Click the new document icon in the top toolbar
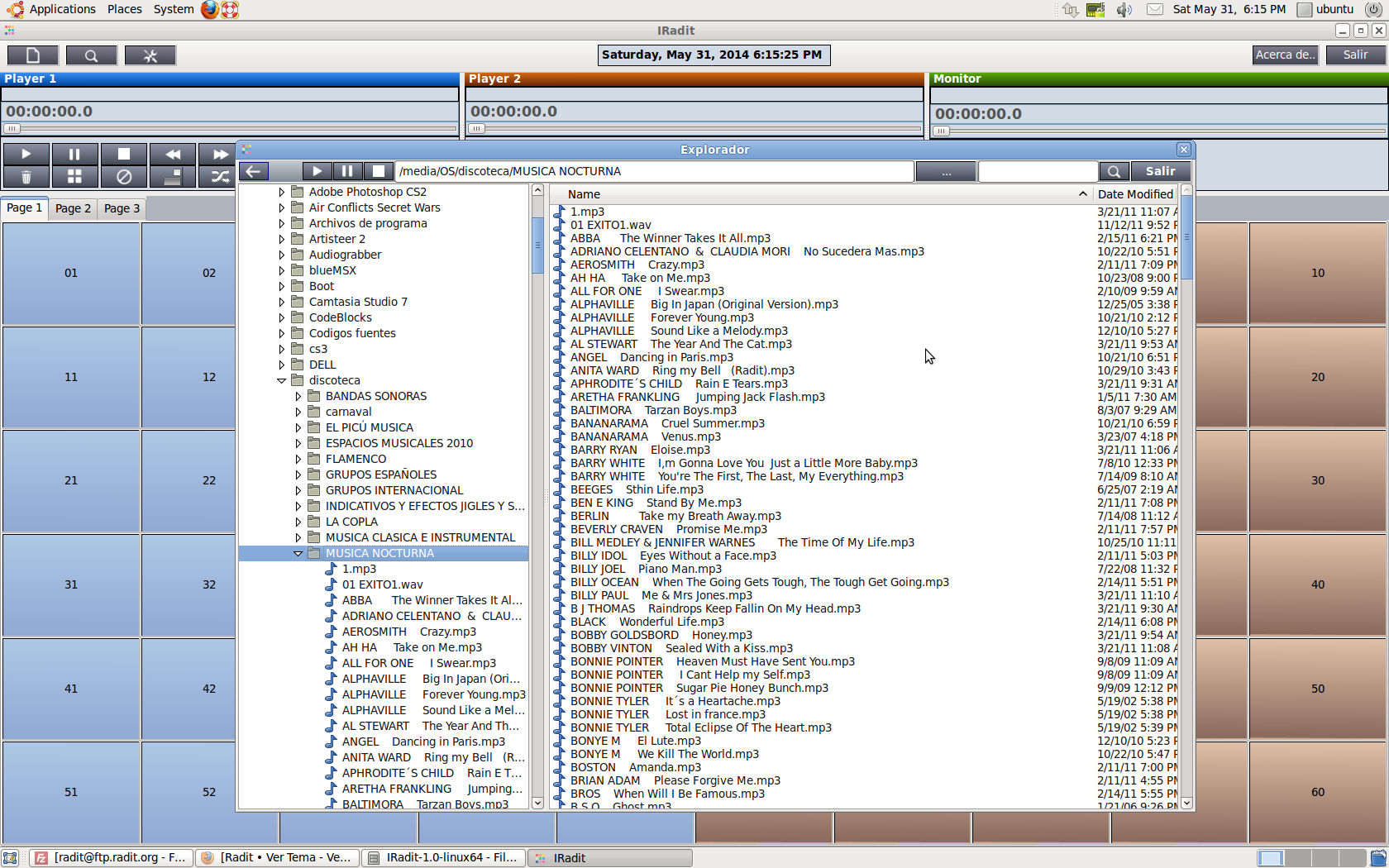1389x868 pixels. [x=32, y=55]
